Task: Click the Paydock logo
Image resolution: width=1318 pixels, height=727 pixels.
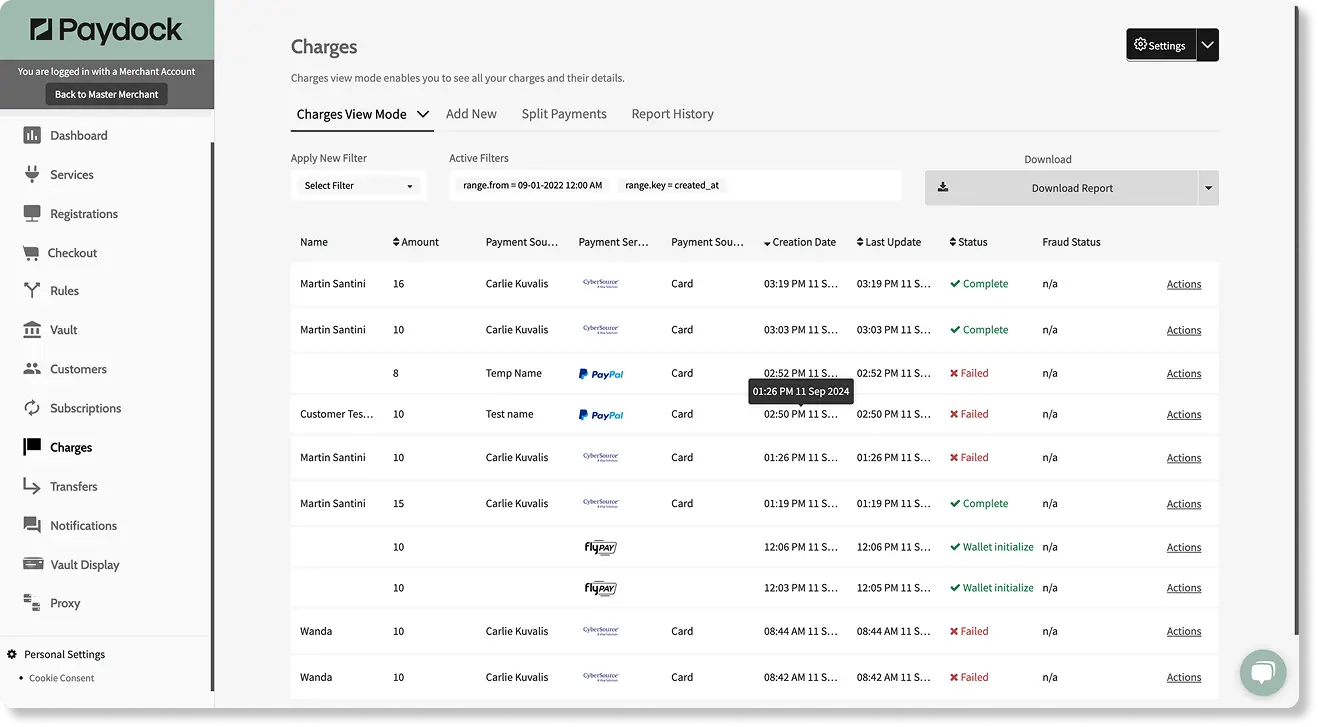Action: coord(106,30)
